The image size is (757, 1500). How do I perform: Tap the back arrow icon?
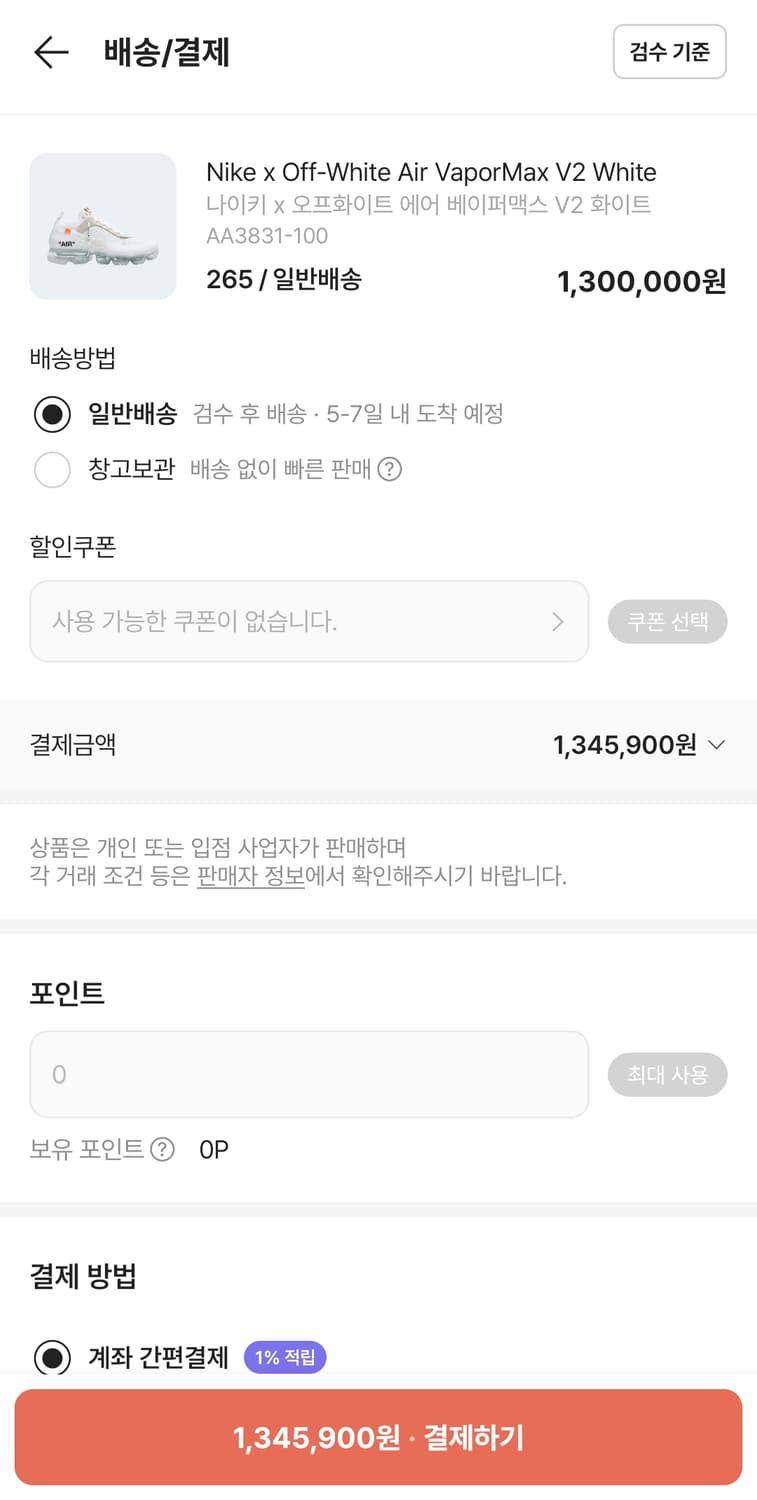click(x=51, y=52)
